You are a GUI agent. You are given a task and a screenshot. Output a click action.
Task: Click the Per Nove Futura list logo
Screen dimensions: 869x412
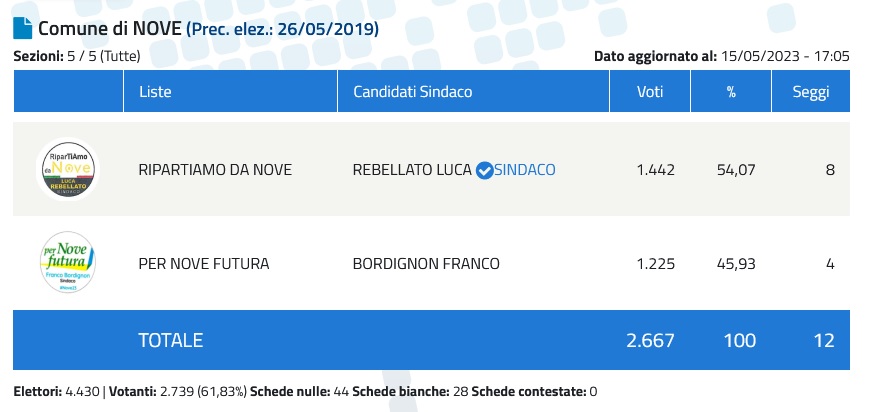click(68, 263)
